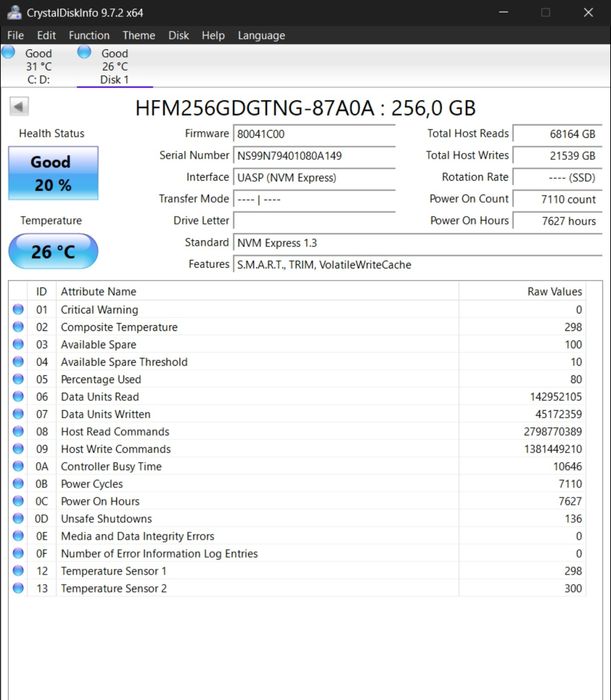The image size is (611, 700).
Task: Click Rotation Rate value ---- (SSD)
Action: click(x=557, y=178)
